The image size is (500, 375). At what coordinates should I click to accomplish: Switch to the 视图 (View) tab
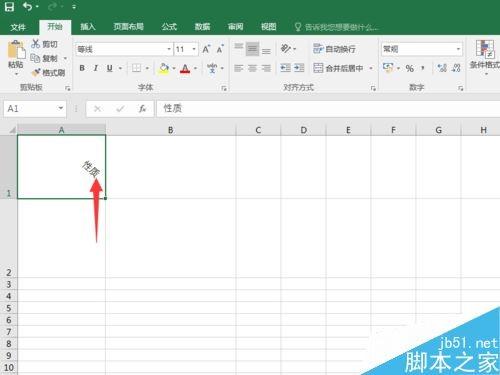pos(269,27)
